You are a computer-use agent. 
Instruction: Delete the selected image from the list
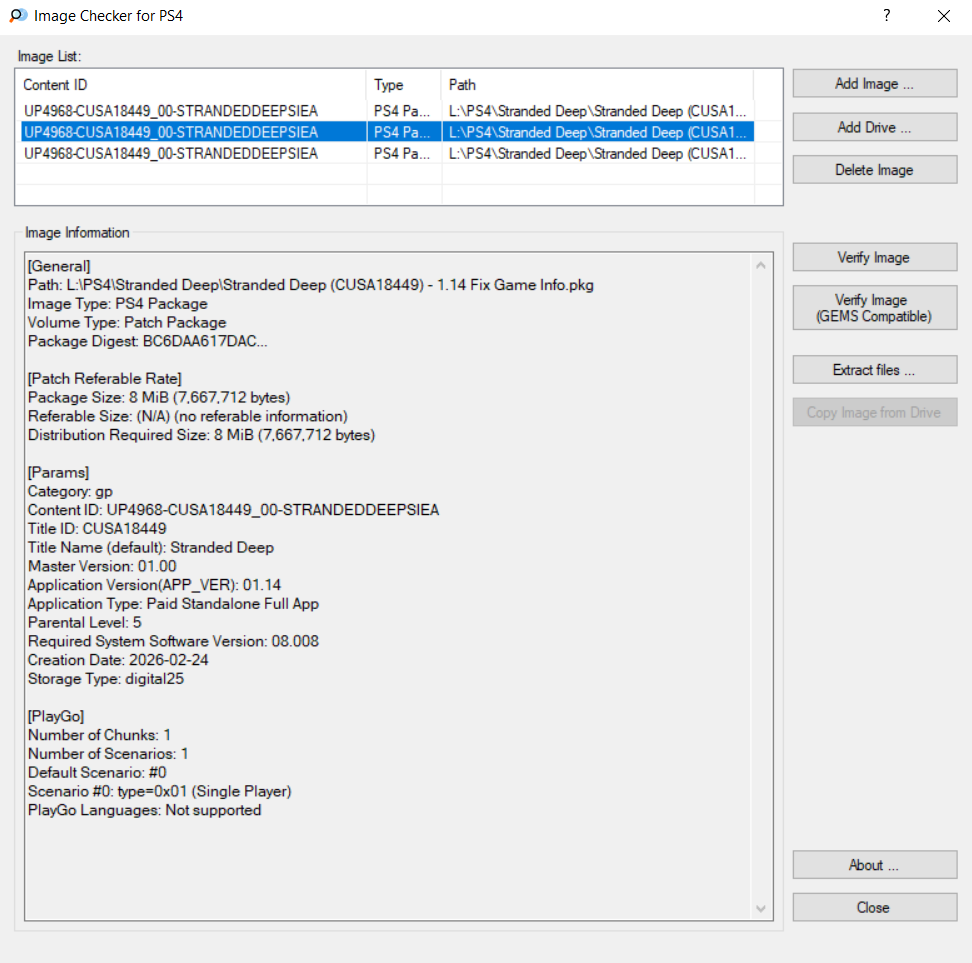tap(874, 170)
